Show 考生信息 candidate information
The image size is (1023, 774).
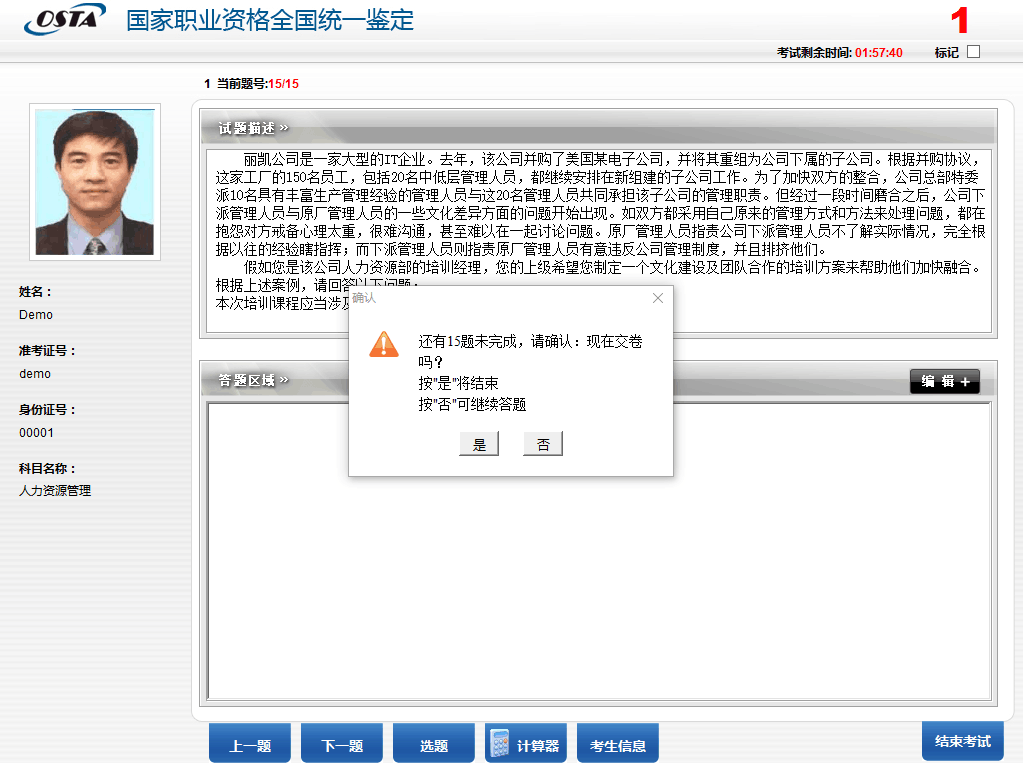pyautogui.click(x=618, y=745)
